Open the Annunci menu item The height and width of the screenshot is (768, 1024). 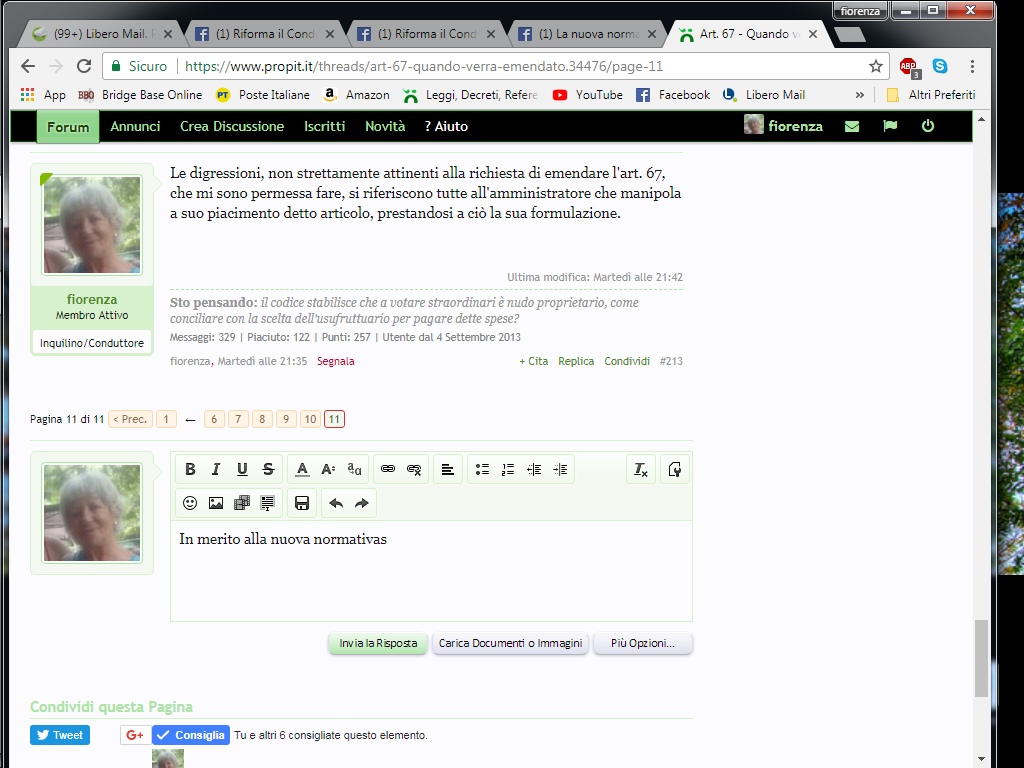[135, 126]
